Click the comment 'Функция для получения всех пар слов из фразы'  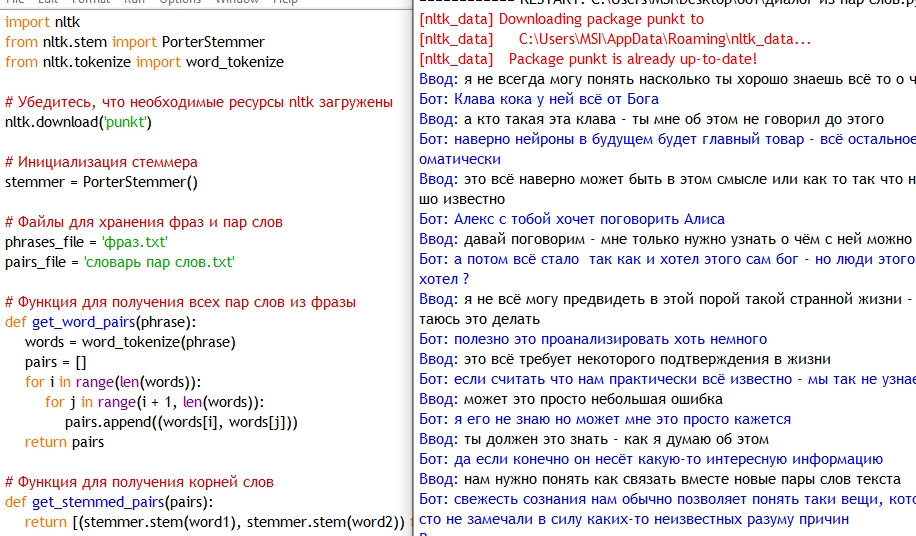(181, 302)
